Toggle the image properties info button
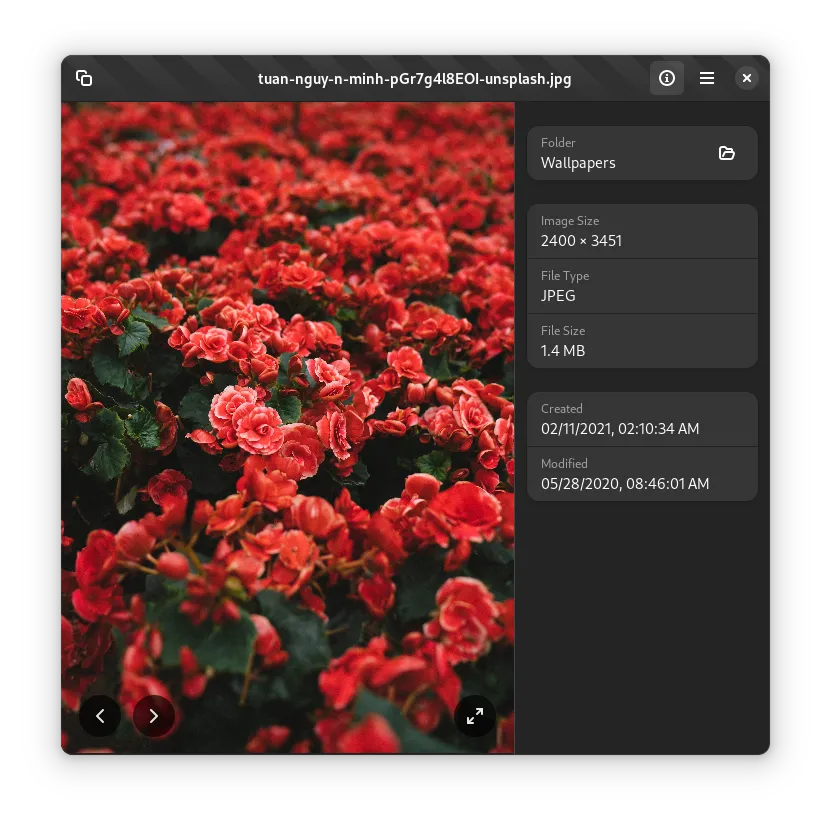This screenshot has height=822, width=831. tap(667, 78)
